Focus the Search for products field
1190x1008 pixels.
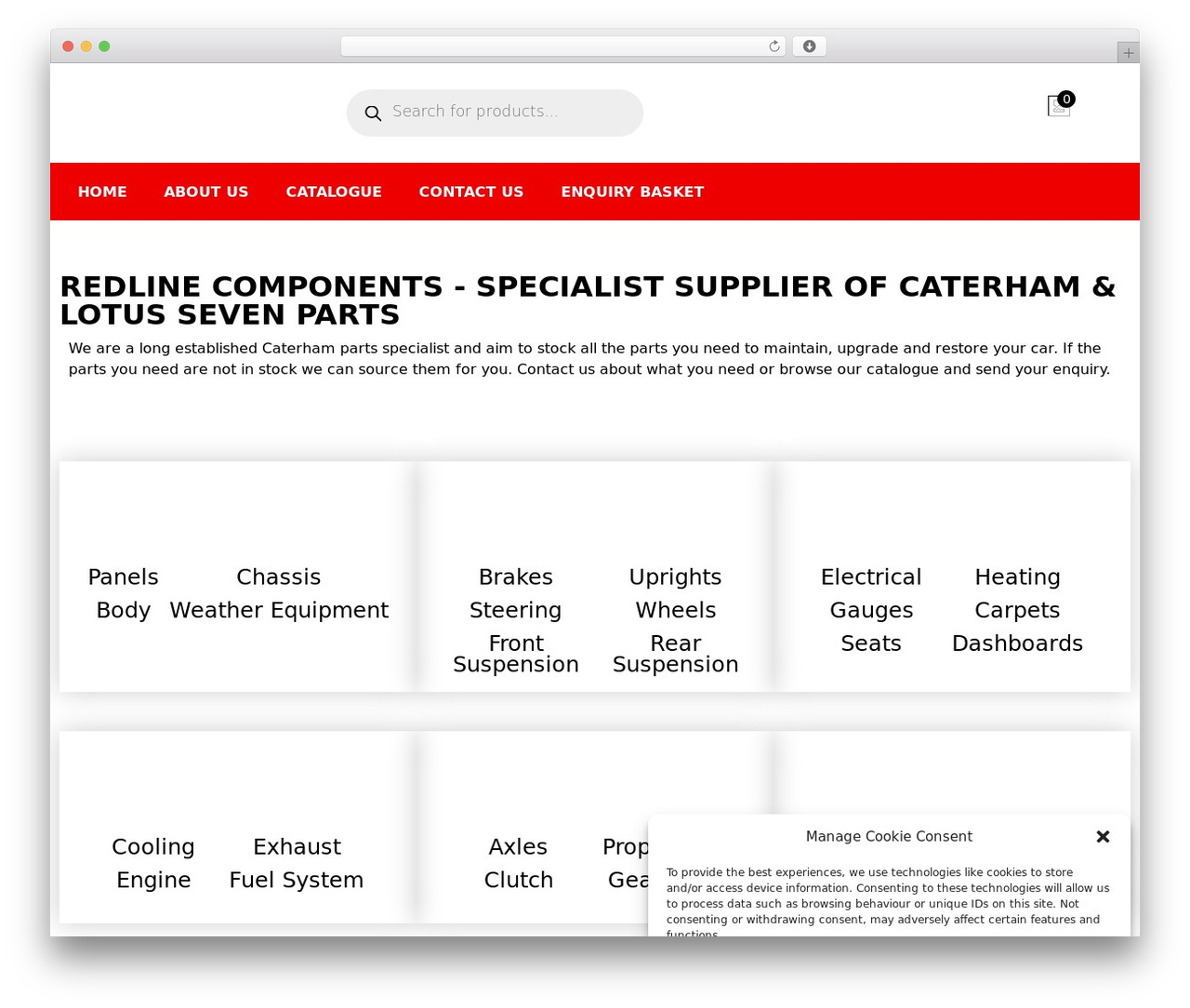pyautogui.click(x=495, y=113)
